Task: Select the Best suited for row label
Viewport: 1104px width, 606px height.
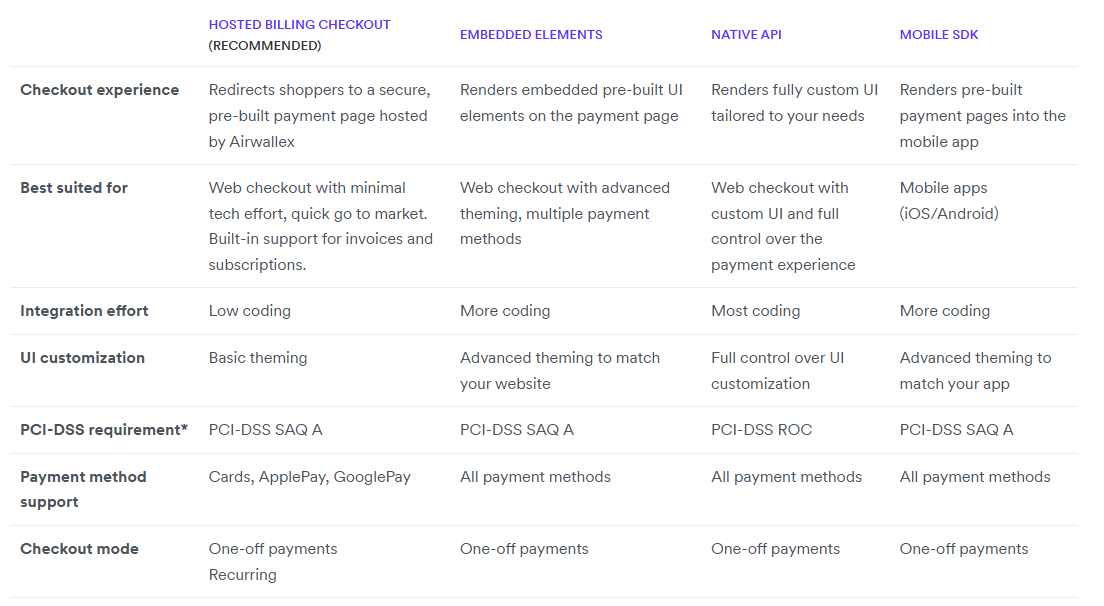Action: [74, 188]
